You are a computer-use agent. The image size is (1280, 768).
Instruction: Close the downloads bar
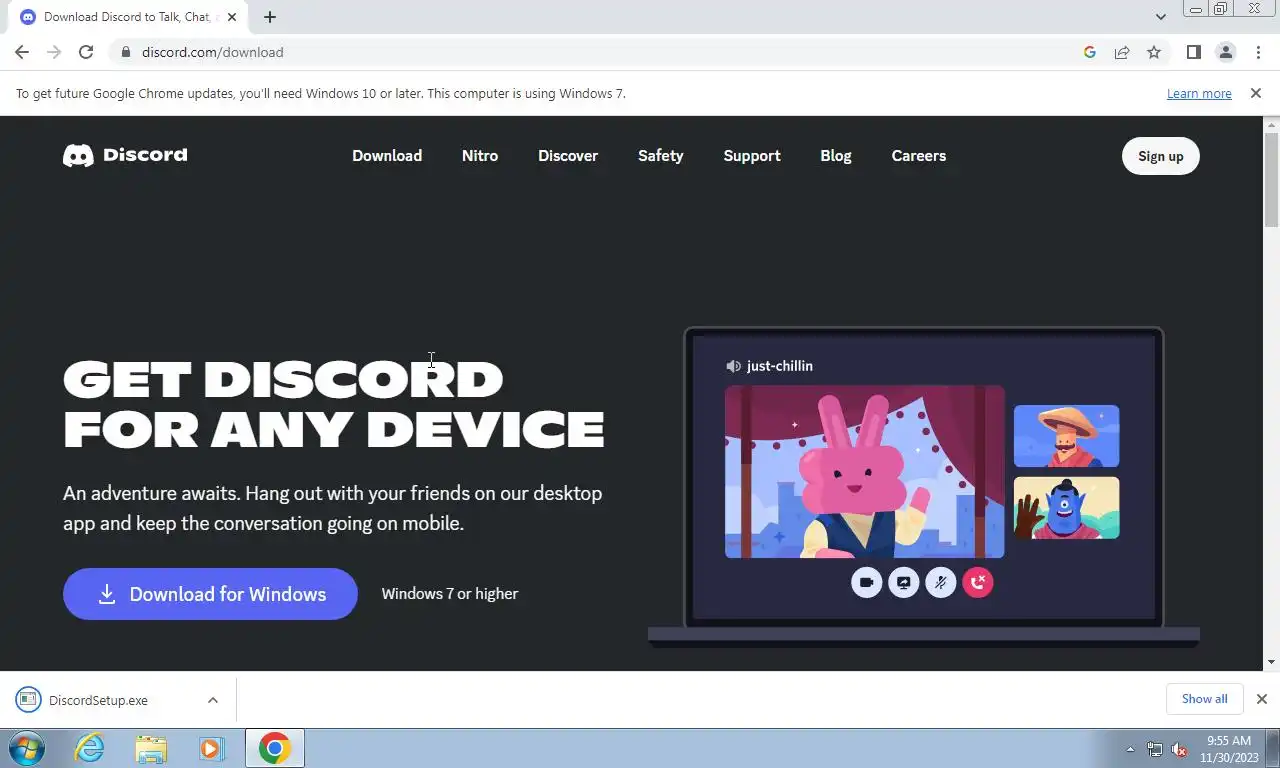click(1261, 699)
